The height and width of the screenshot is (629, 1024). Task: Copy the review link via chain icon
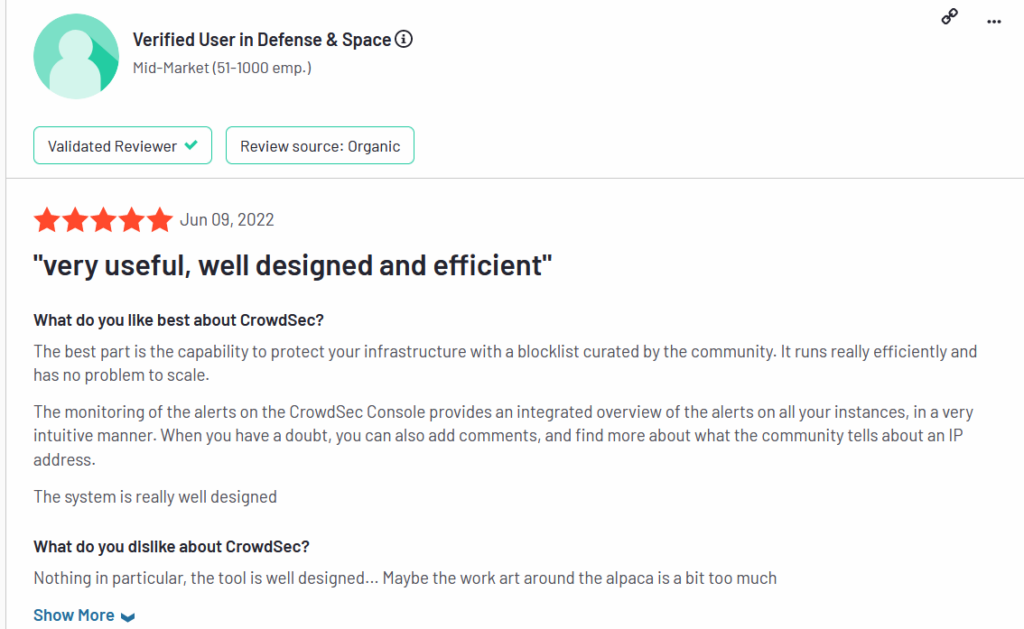tap(950, 18)
